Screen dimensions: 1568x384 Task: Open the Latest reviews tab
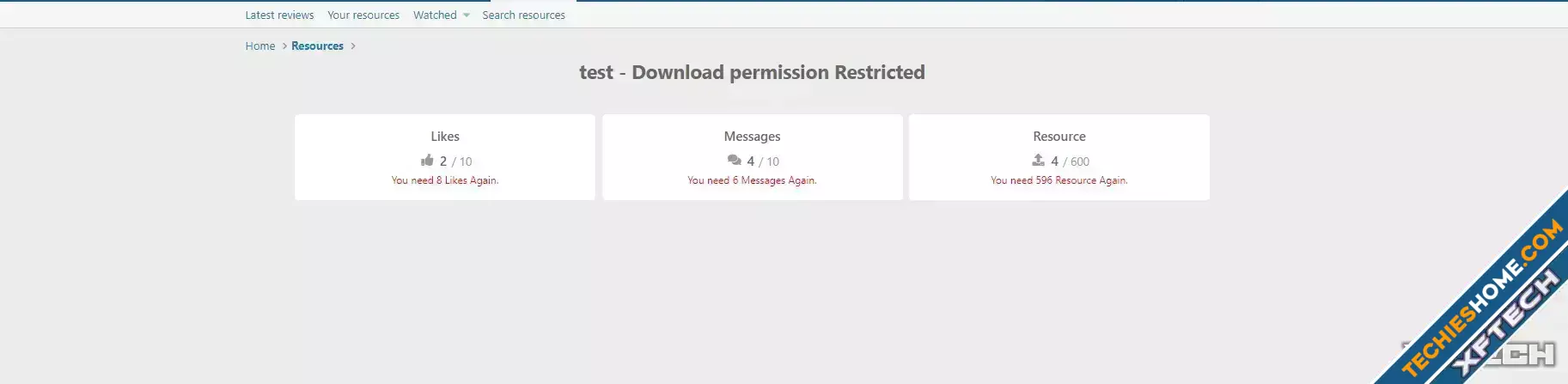click(279, 15)
